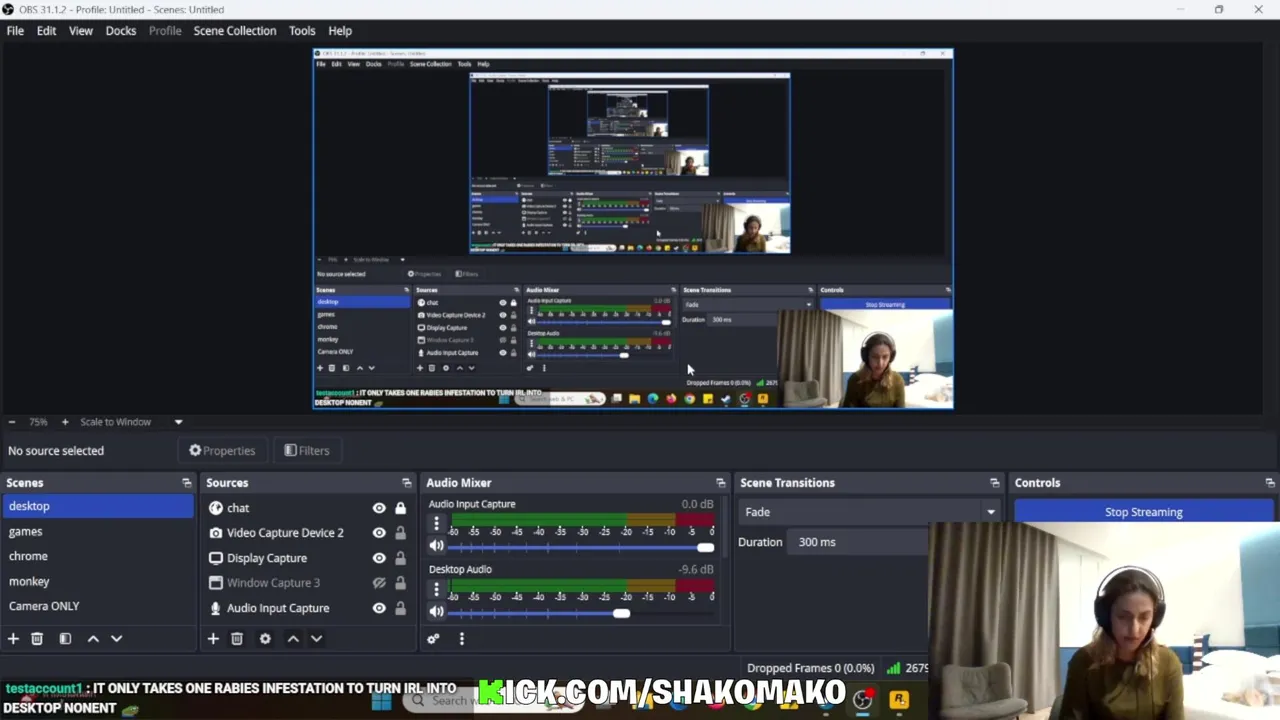1280x720 pixels.
Task: Open the Edit menu
Action: (46, 31)
